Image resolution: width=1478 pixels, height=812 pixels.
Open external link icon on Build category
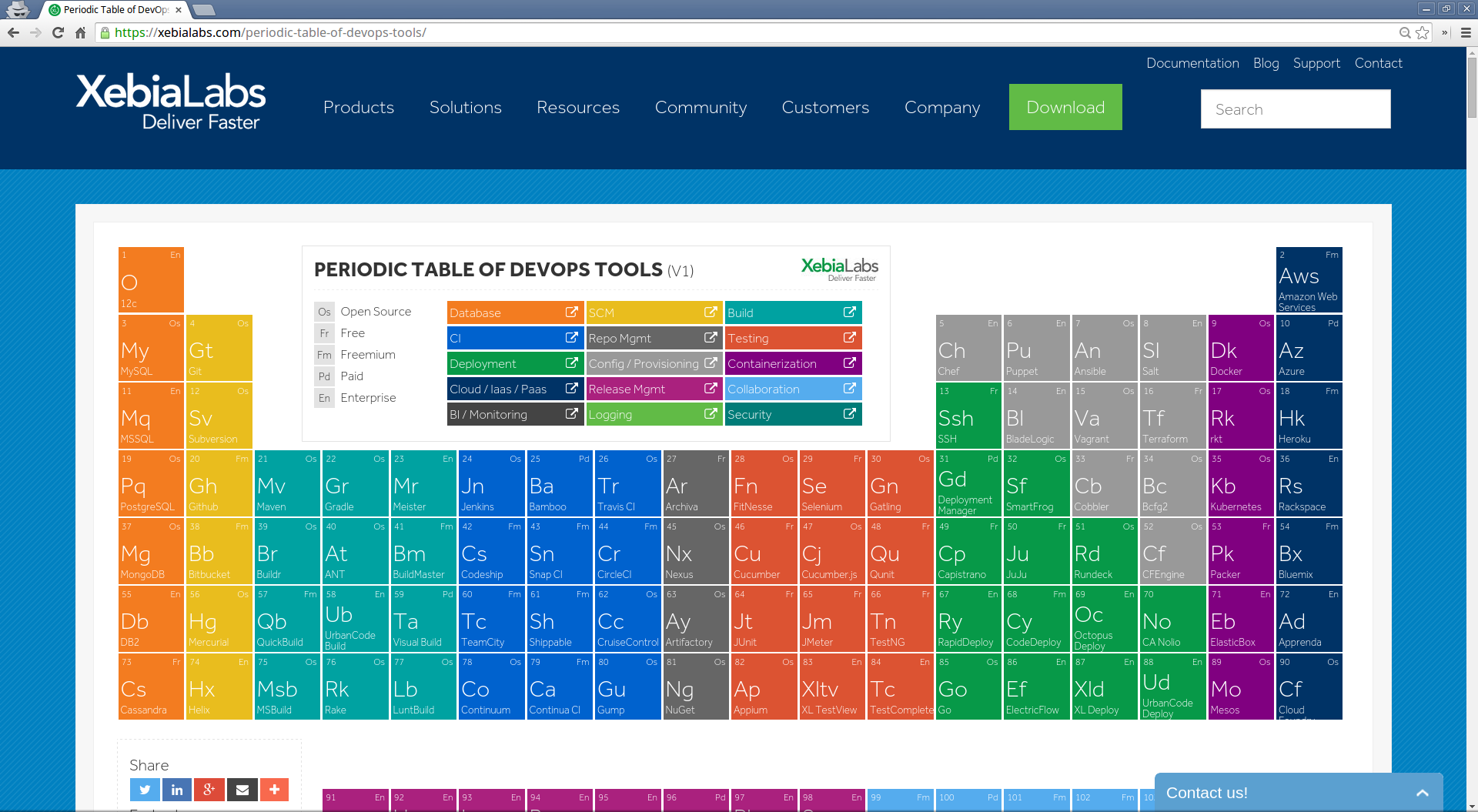pyautogui.click(x=849, y=312)
